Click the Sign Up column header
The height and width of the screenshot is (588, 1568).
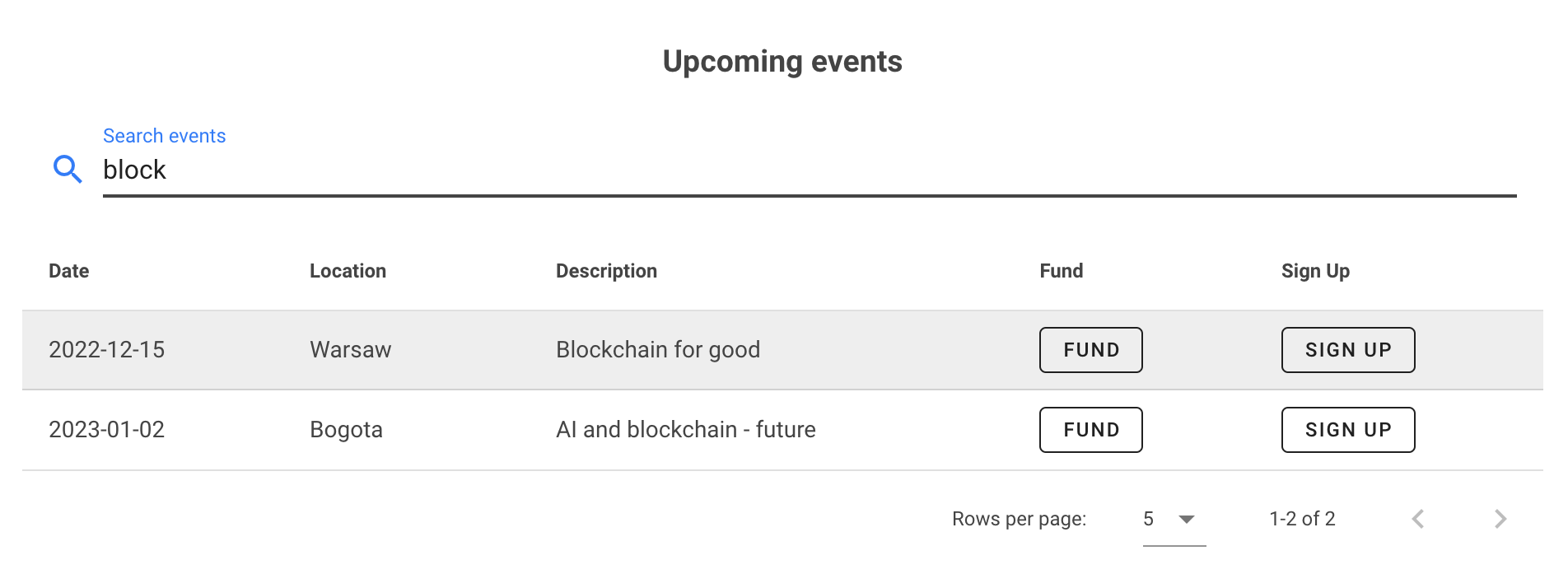pyautogui.click(x=1314, y=270)
